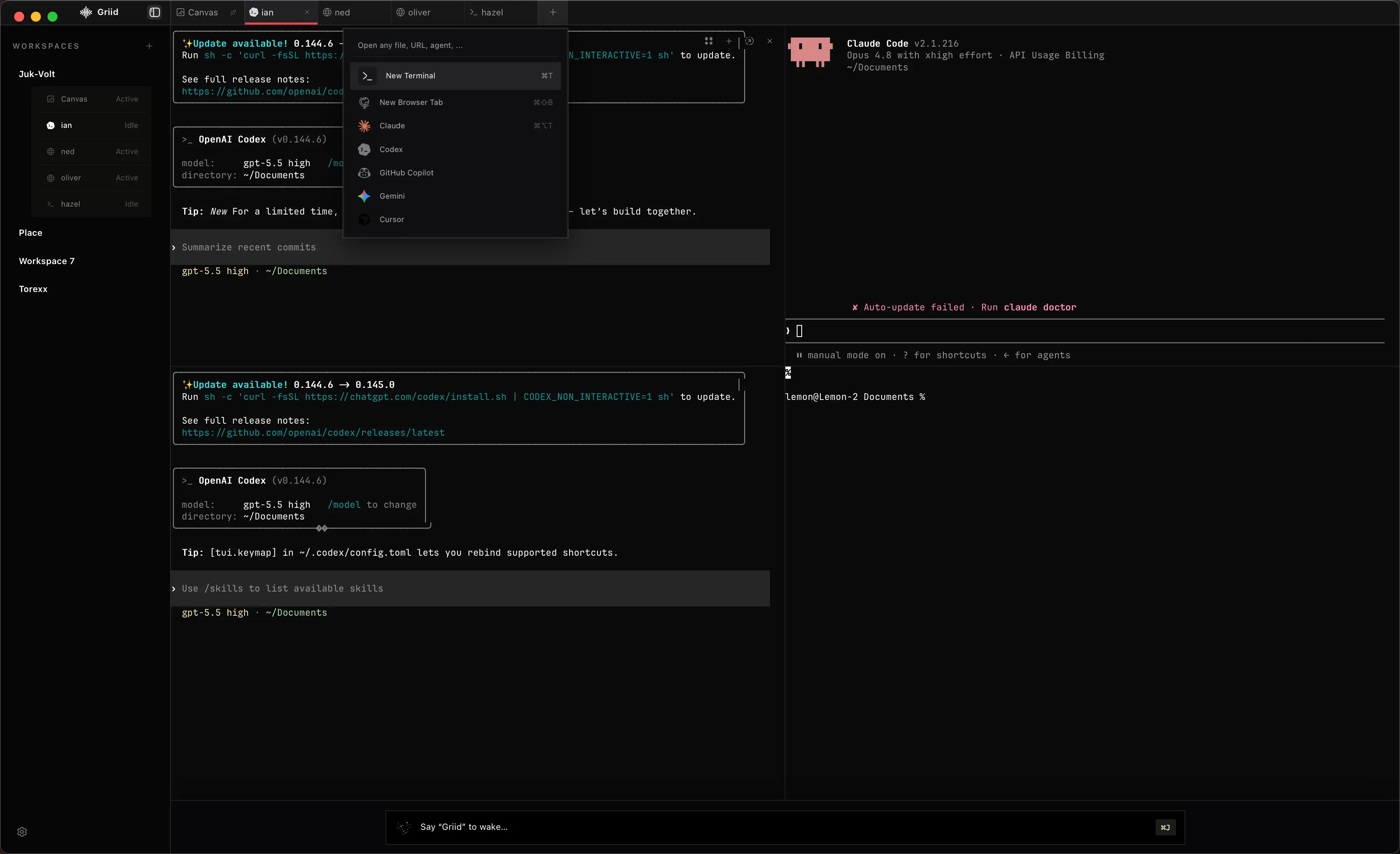Viewport: 1400px width, 854px height.
Task: Click the globe icon on the ned tab
Action: (x=327, y=12)
